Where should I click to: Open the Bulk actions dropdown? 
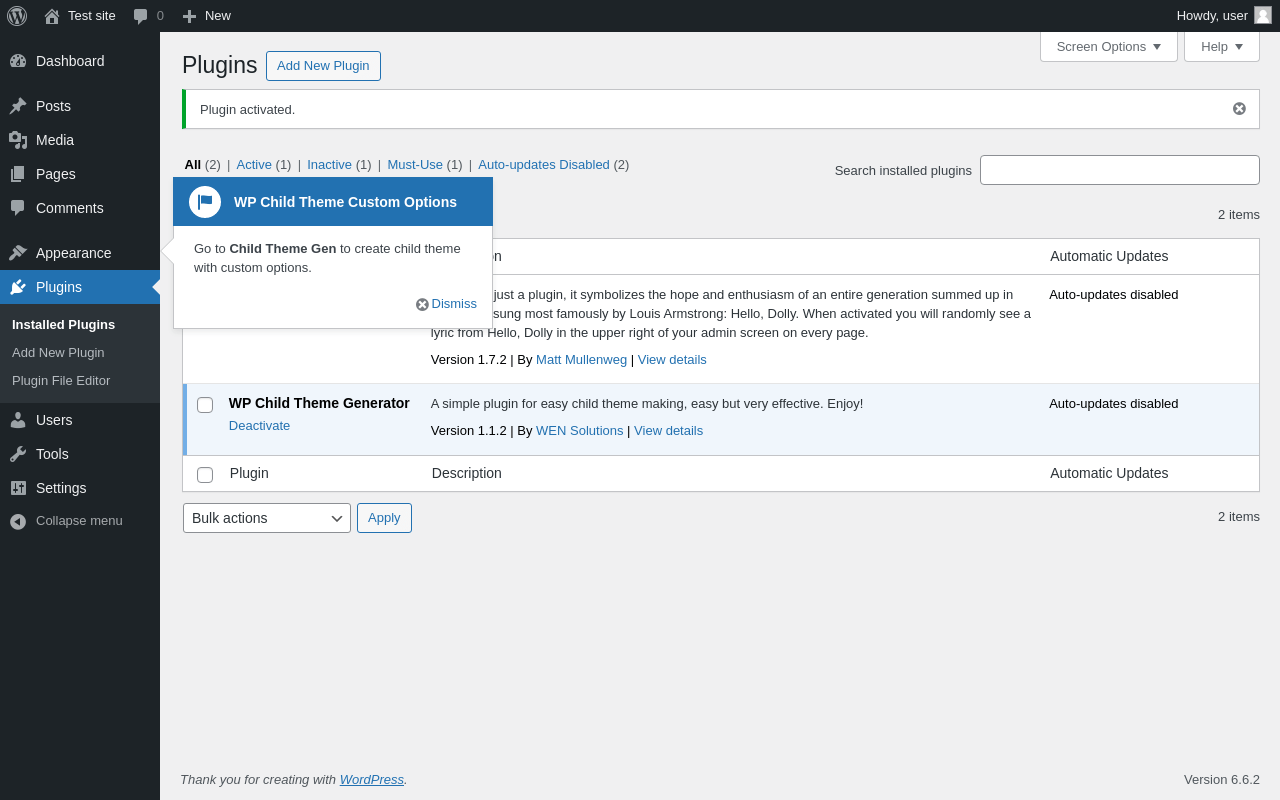point(267,518)
